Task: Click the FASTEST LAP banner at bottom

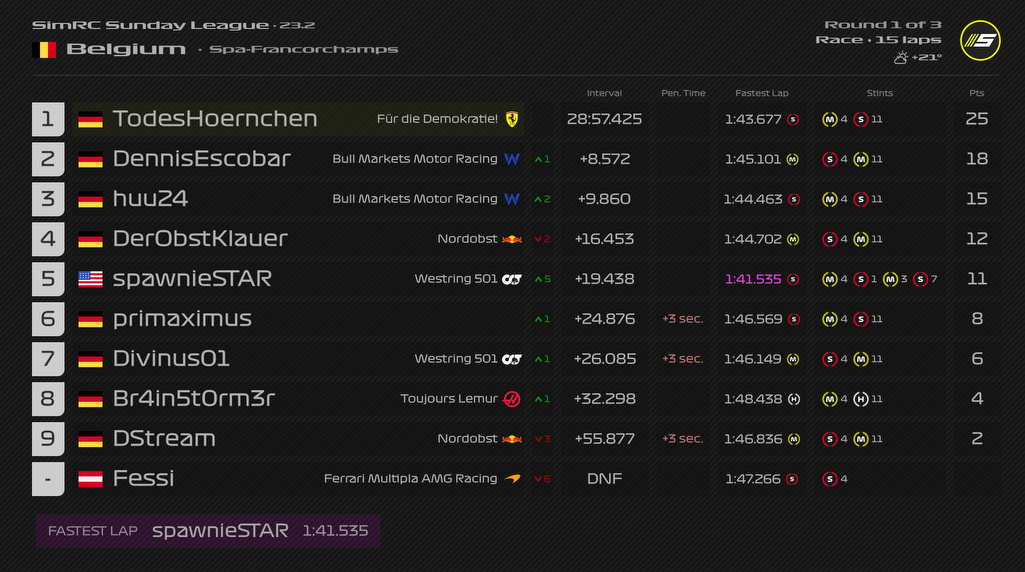Action: 208,531
